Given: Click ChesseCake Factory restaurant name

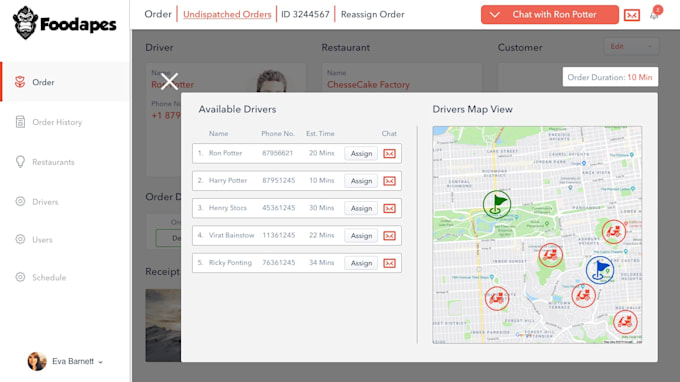Looking at the screenshot, I should [368, 85].
